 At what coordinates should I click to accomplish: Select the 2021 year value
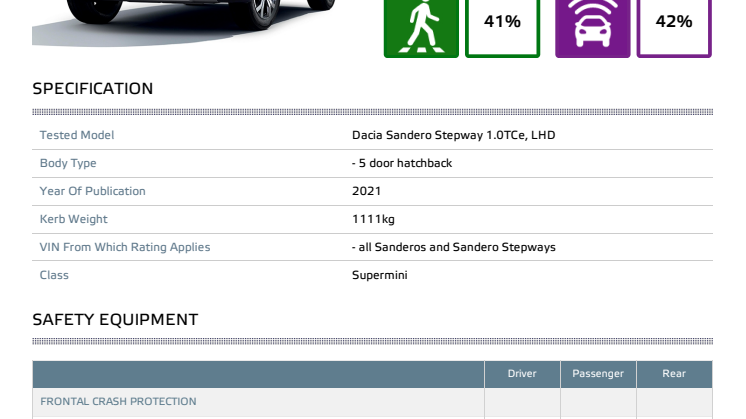366,191
